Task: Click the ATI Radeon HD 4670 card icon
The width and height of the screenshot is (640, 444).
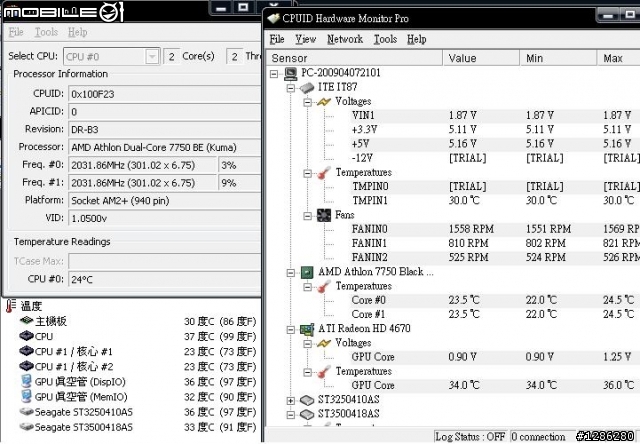Action: [x=307, y=329]
